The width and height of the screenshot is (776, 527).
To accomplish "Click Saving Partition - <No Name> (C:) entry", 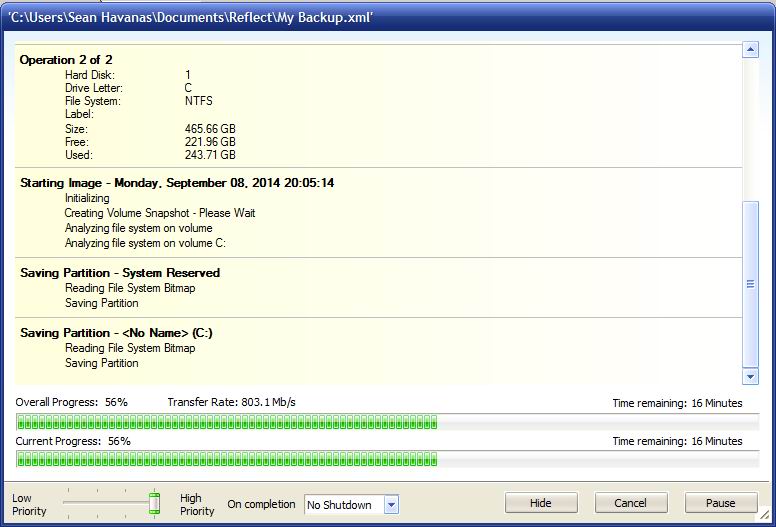I will point(116,333).
